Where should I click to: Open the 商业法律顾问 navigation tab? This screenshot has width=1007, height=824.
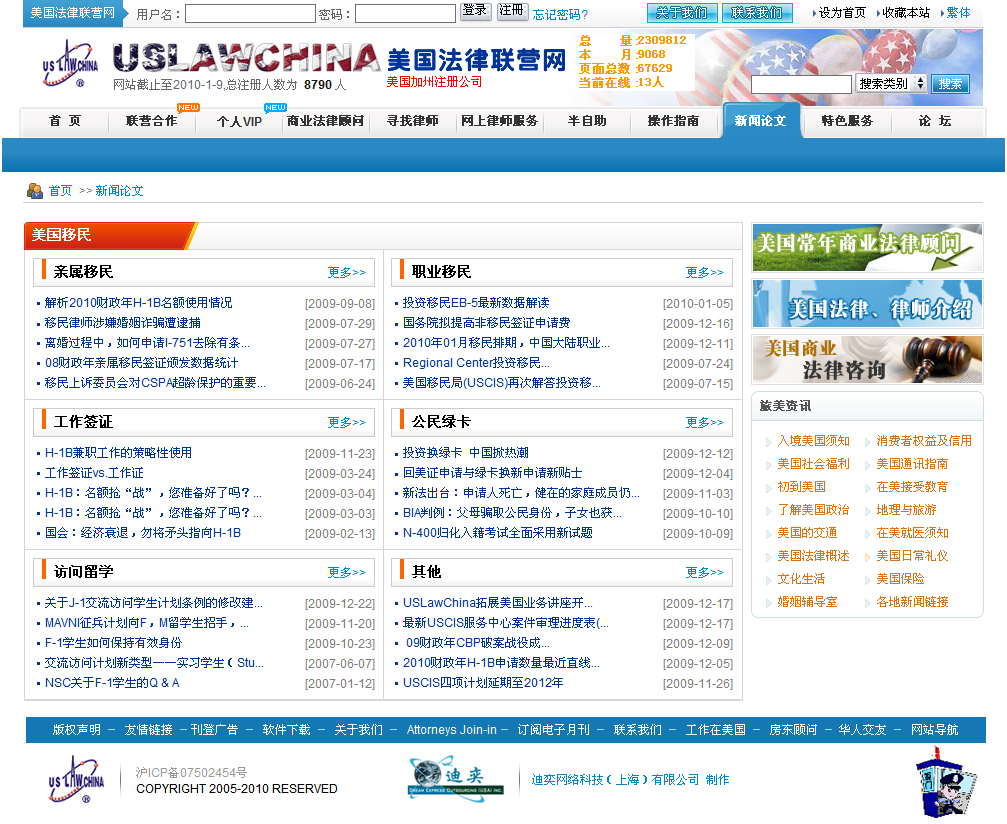(x=326, y=121)
